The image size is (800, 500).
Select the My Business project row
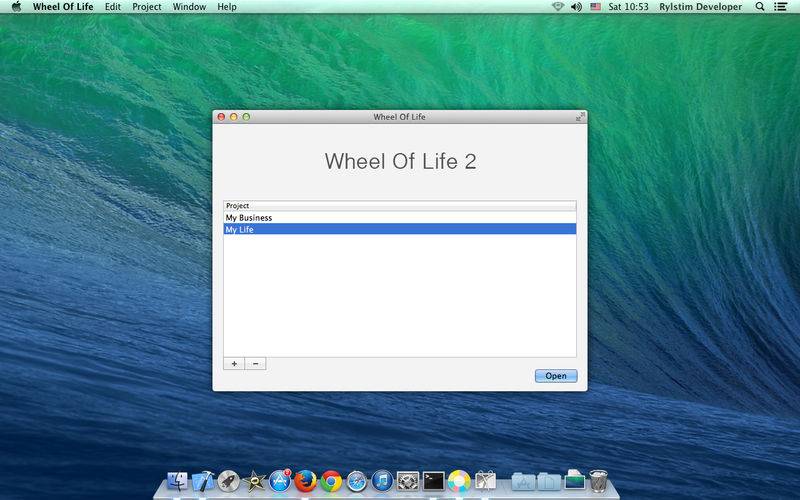tap(400, 218)
